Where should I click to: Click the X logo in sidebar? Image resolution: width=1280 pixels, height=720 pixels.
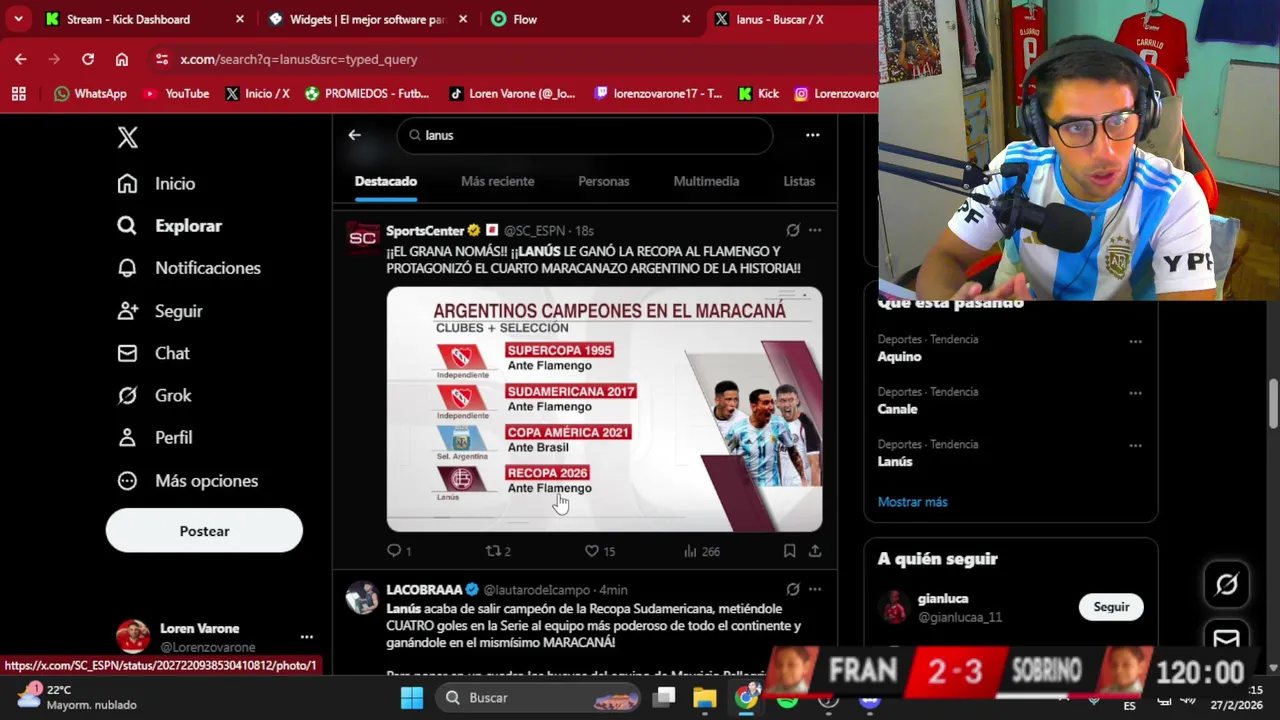(127, 137)
